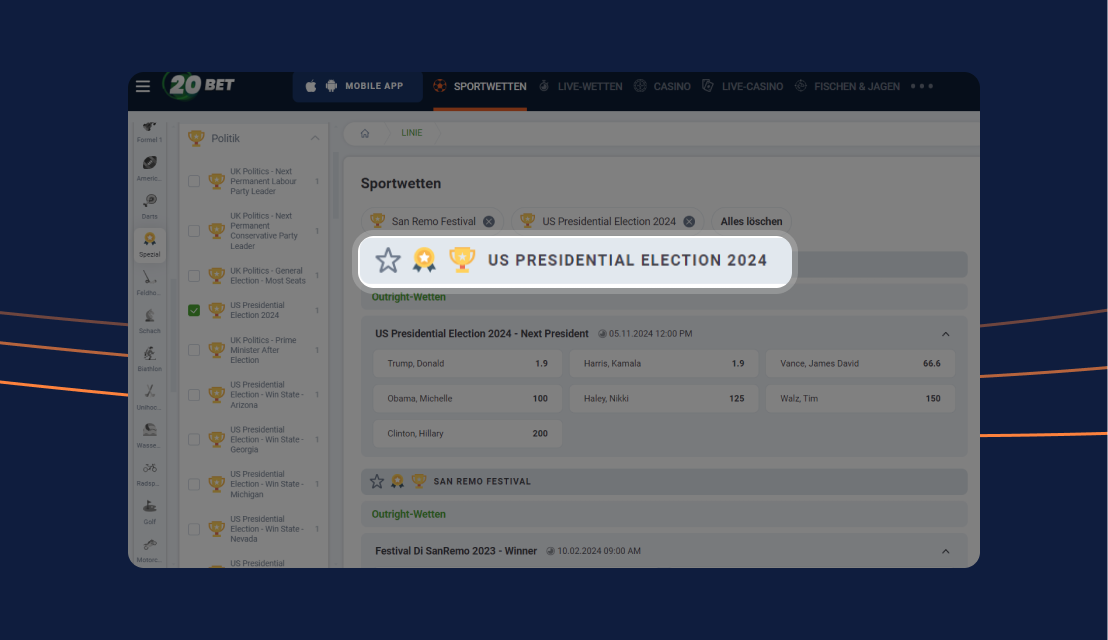Bet on Harris, Kamala at 1.9

664,364
